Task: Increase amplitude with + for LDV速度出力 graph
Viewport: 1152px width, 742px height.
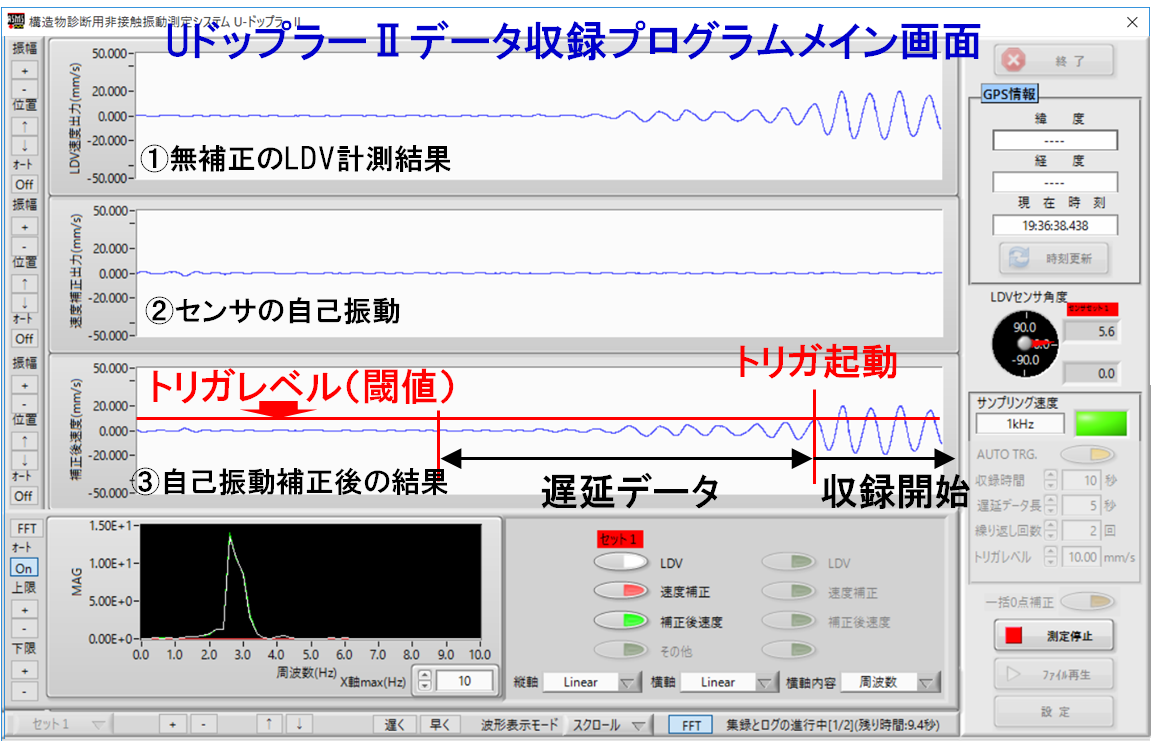Action: click(x=24, y=70)
